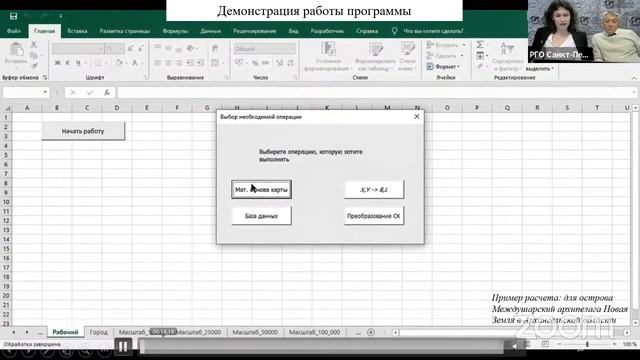Image resolution: width=640 pixels, height=360 pixels.
Task: Click the Мат. основа карты button
Action: click(x=261, y=190)
